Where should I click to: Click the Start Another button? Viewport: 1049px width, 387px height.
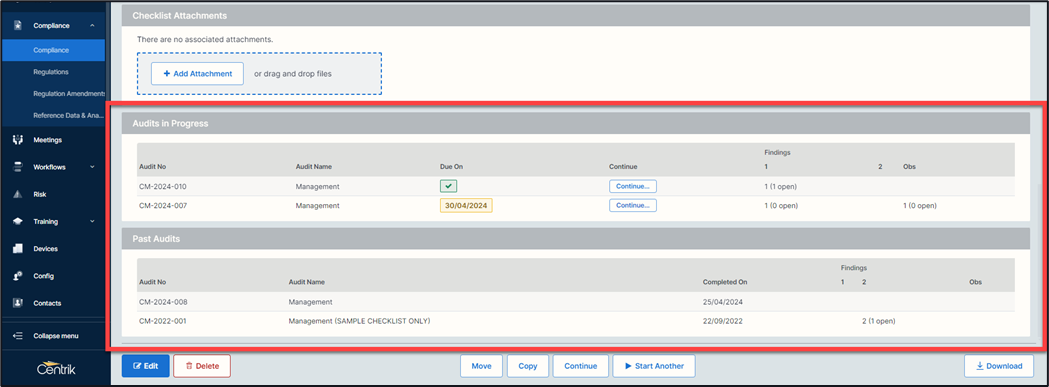pos(654,366)
